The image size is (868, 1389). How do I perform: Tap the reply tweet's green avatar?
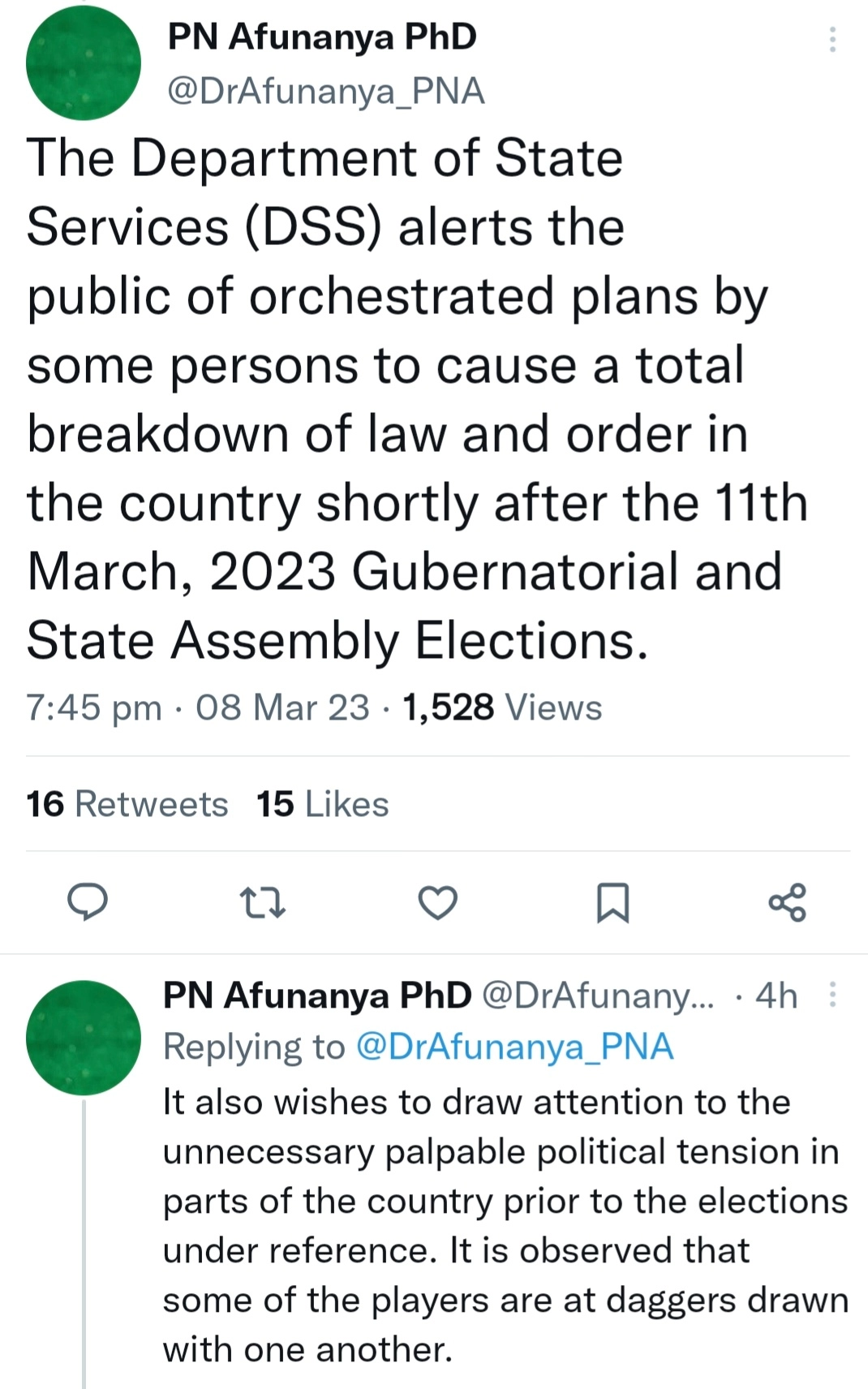click(84, 1038)
